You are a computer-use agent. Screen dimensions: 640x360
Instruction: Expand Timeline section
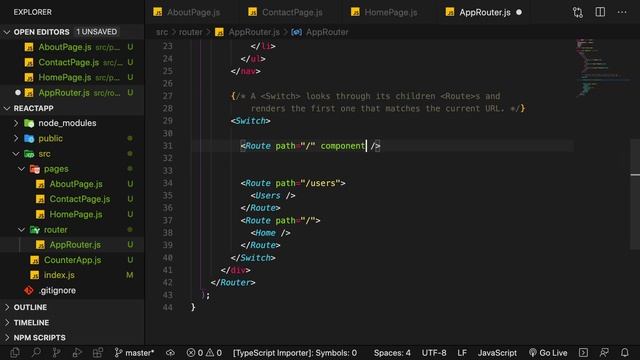tap(72, 322)
